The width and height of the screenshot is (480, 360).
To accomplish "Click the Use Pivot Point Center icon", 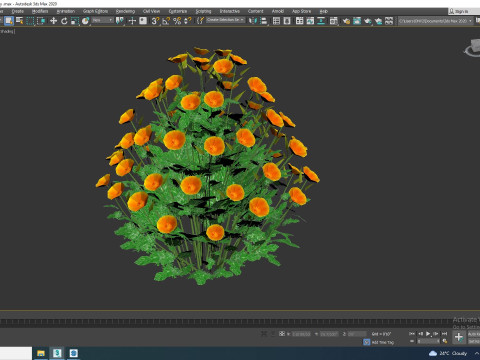I will (x=120, y=21).
